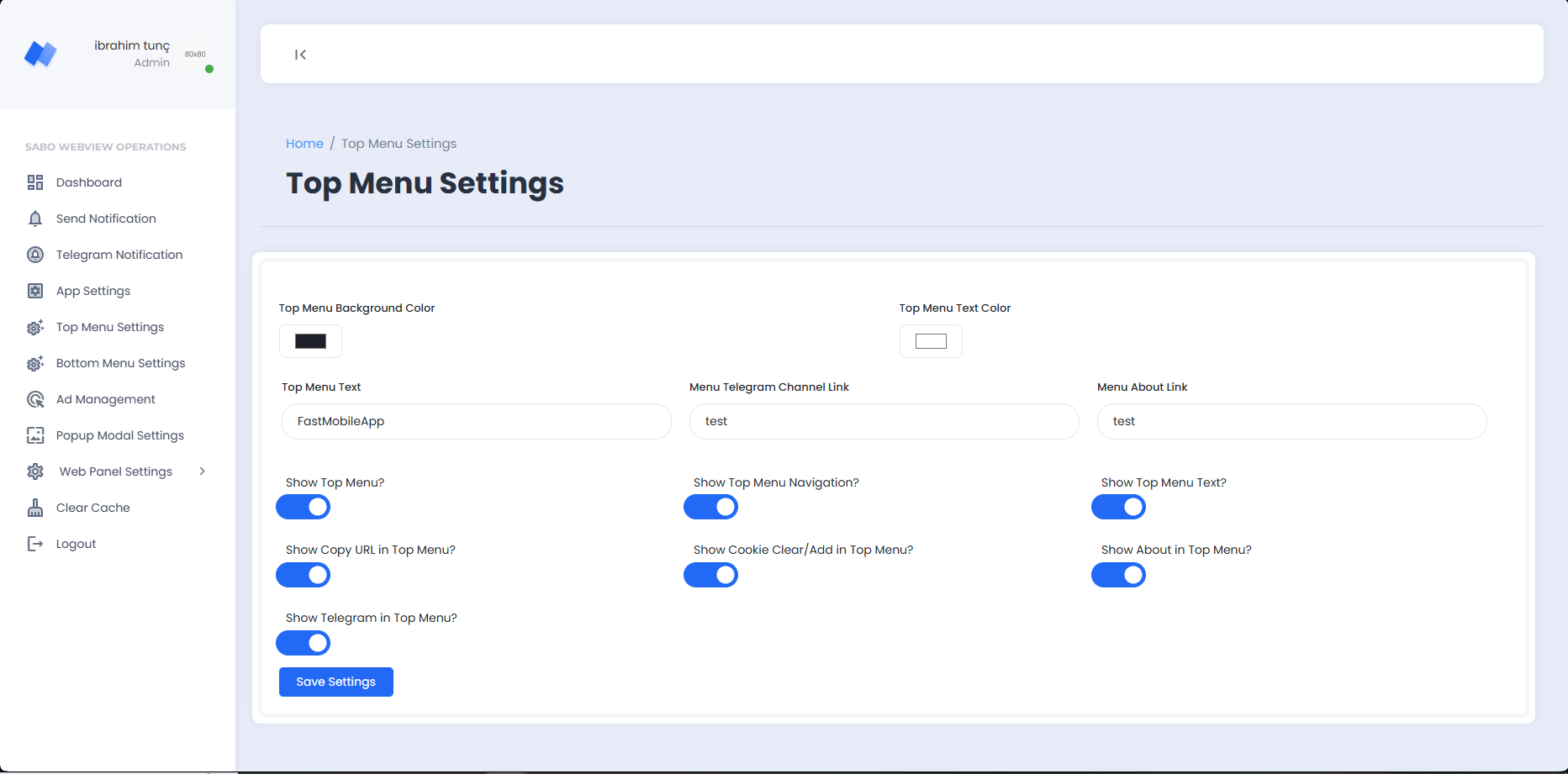Click the Popup Modal Settings icon

[34, 434]
